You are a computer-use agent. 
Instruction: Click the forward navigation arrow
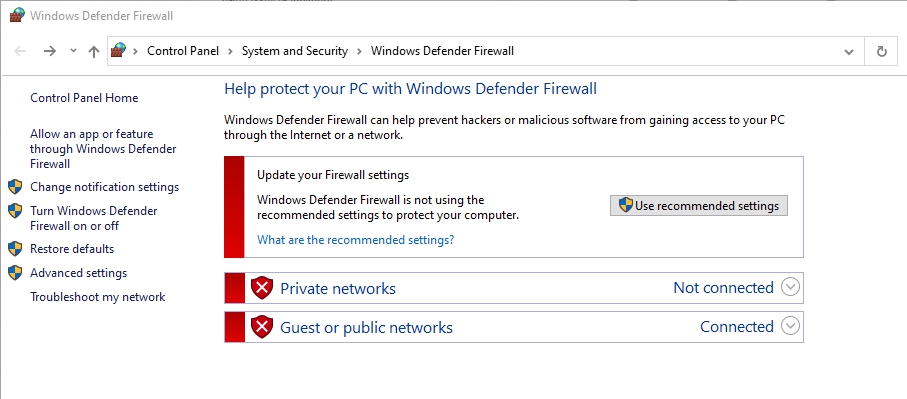(x=50, y=51)
